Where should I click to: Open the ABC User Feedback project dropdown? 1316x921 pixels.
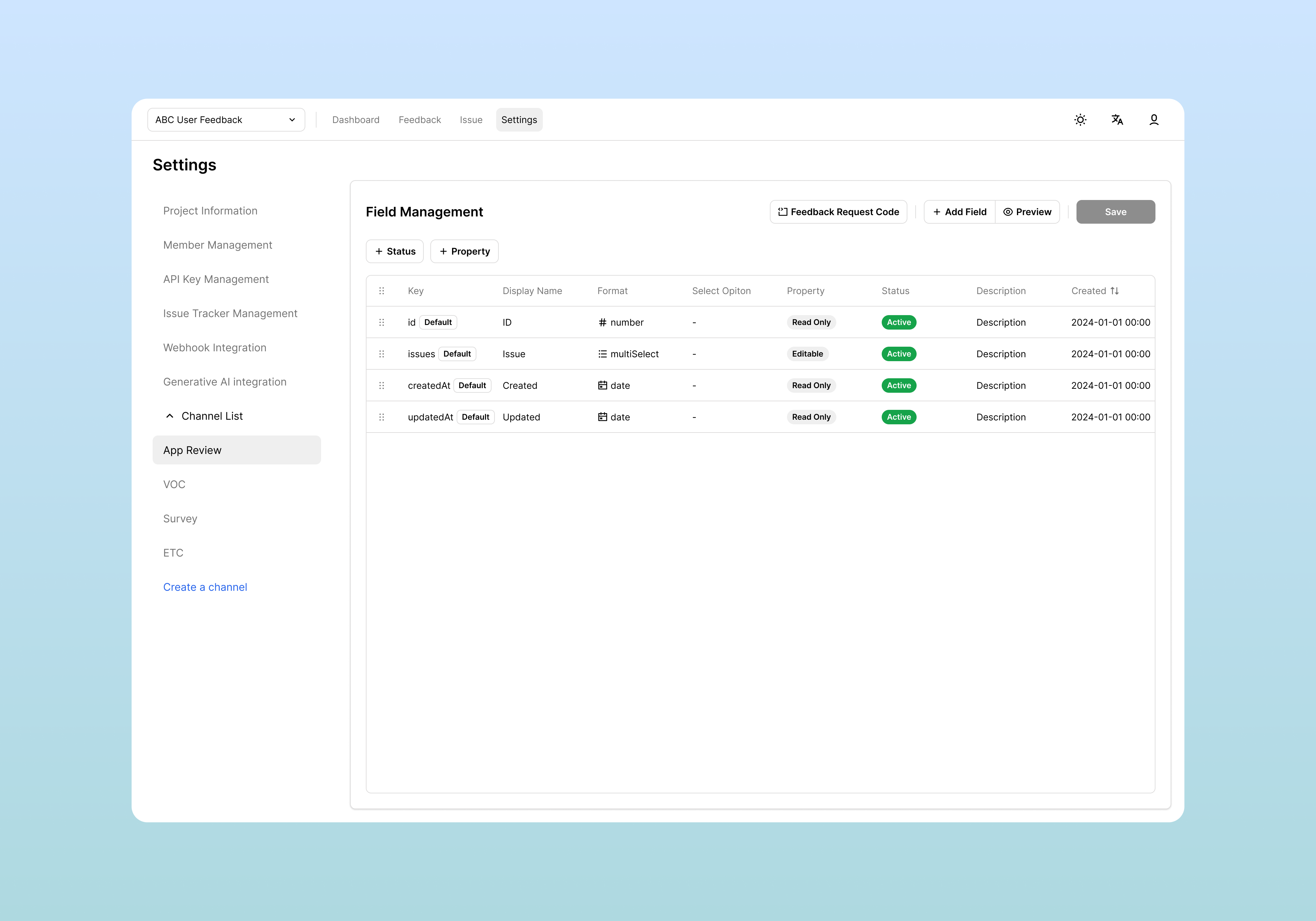point(226,120)
